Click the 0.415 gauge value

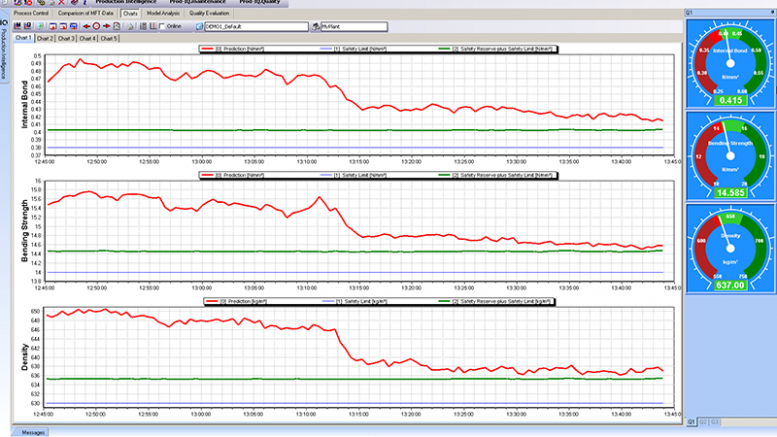click(730, 100)
